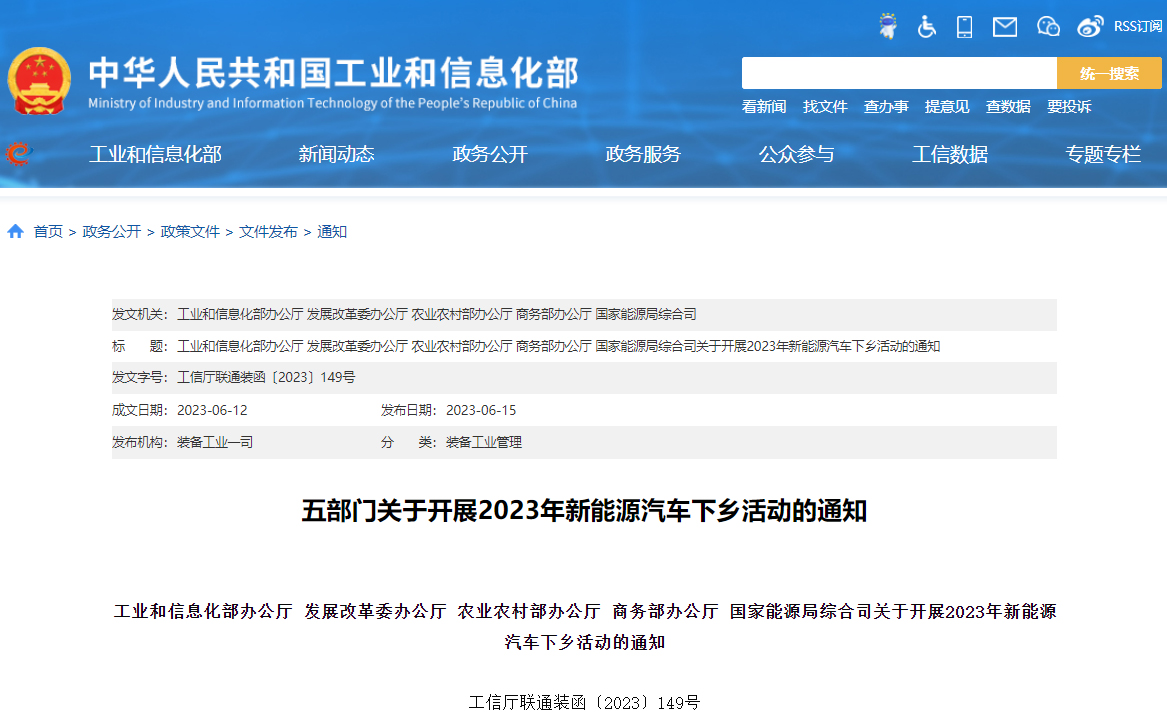Click the robot assistant icon

point(887,27)
